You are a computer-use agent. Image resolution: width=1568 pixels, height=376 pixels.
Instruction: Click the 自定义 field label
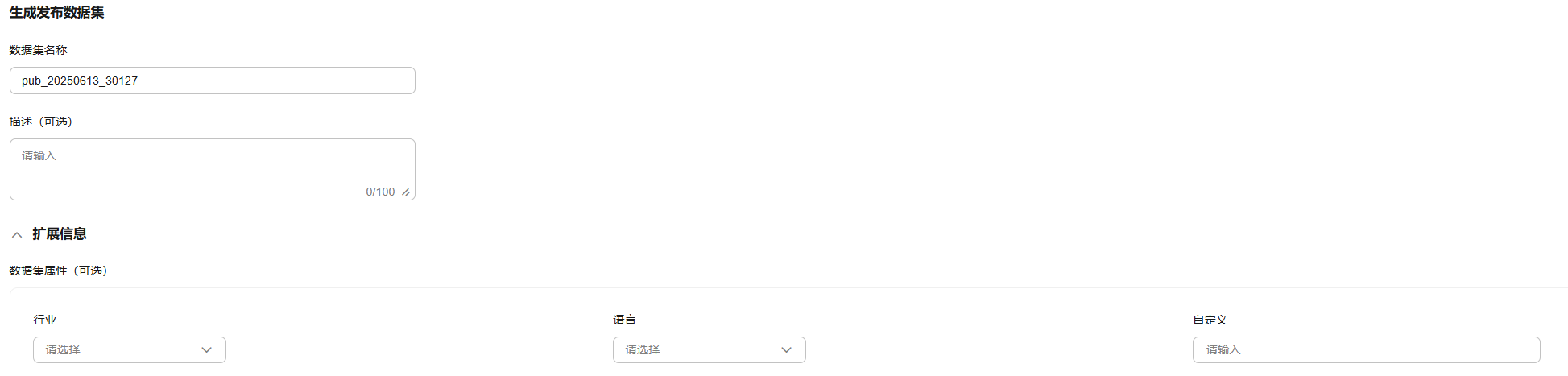[x=1210, y=320]
